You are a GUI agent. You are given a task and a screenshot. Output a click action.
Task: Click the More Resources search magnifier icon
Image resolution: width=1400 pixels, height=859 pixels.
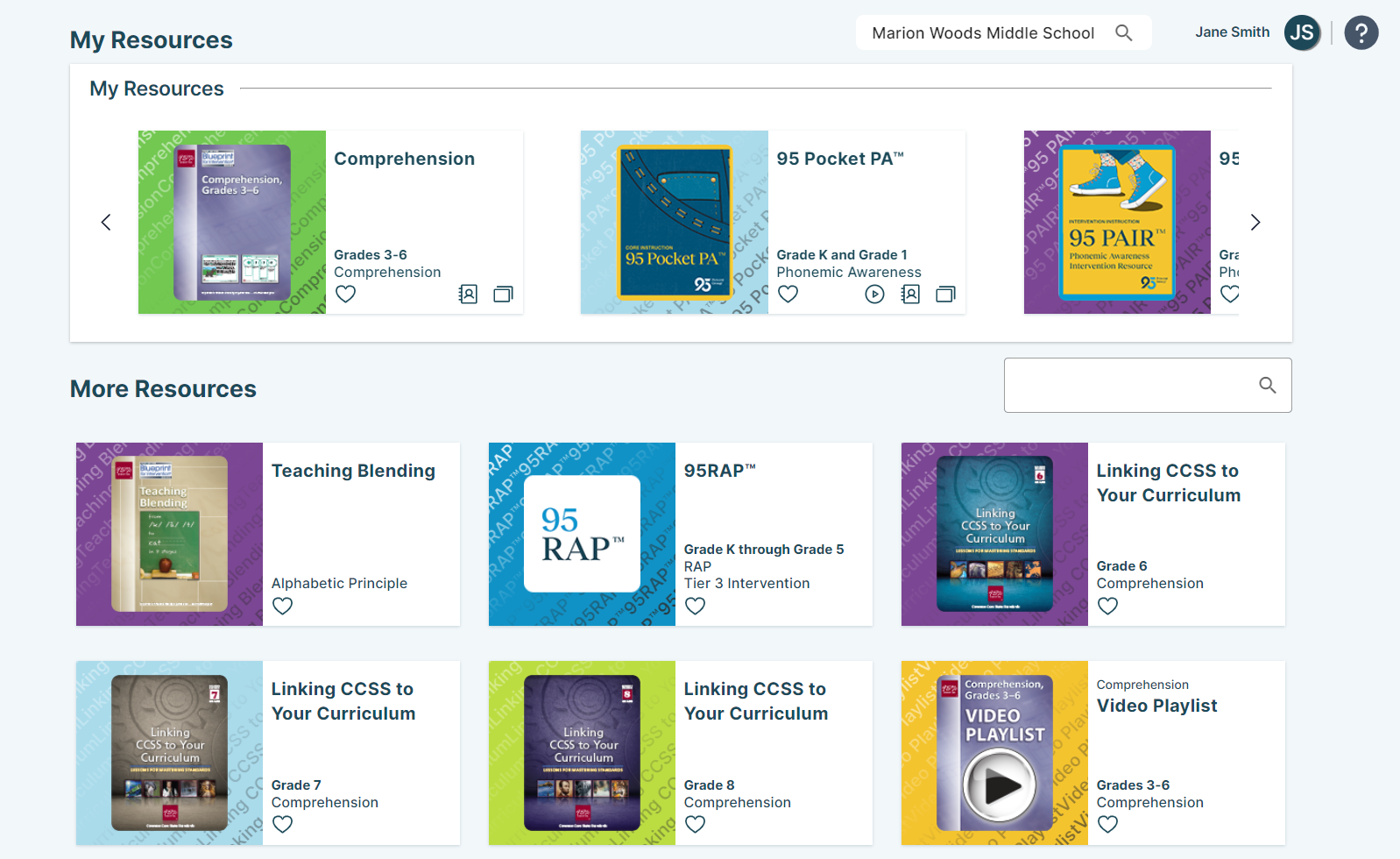(1268, 385)
